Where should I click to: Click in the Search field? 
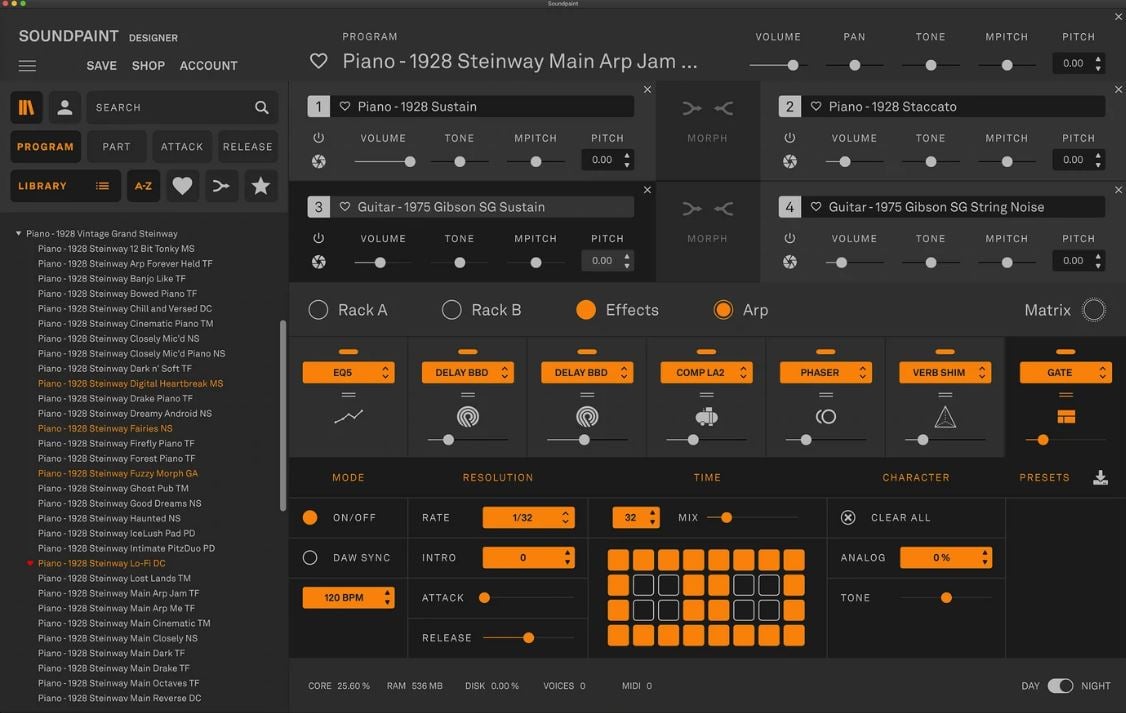tap(170, 107)
